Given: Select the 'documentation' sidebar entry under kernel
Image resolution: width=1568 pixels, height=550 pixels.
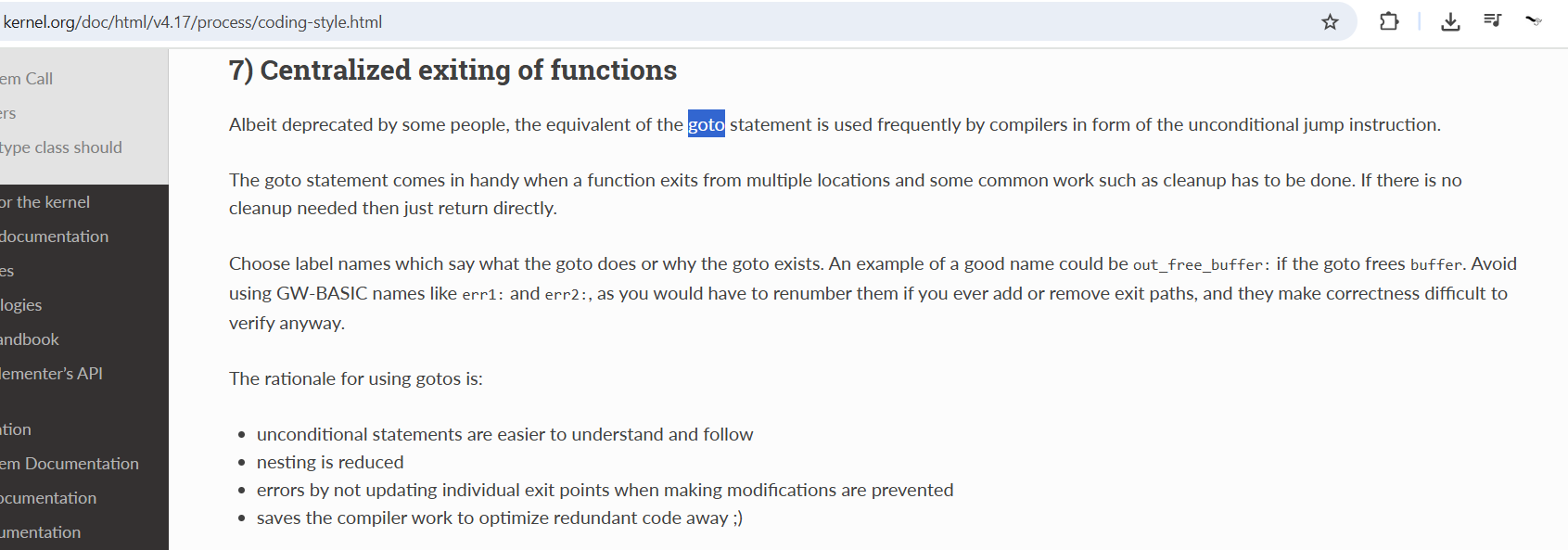Looking at the screenshot, I should pos(55,237).
